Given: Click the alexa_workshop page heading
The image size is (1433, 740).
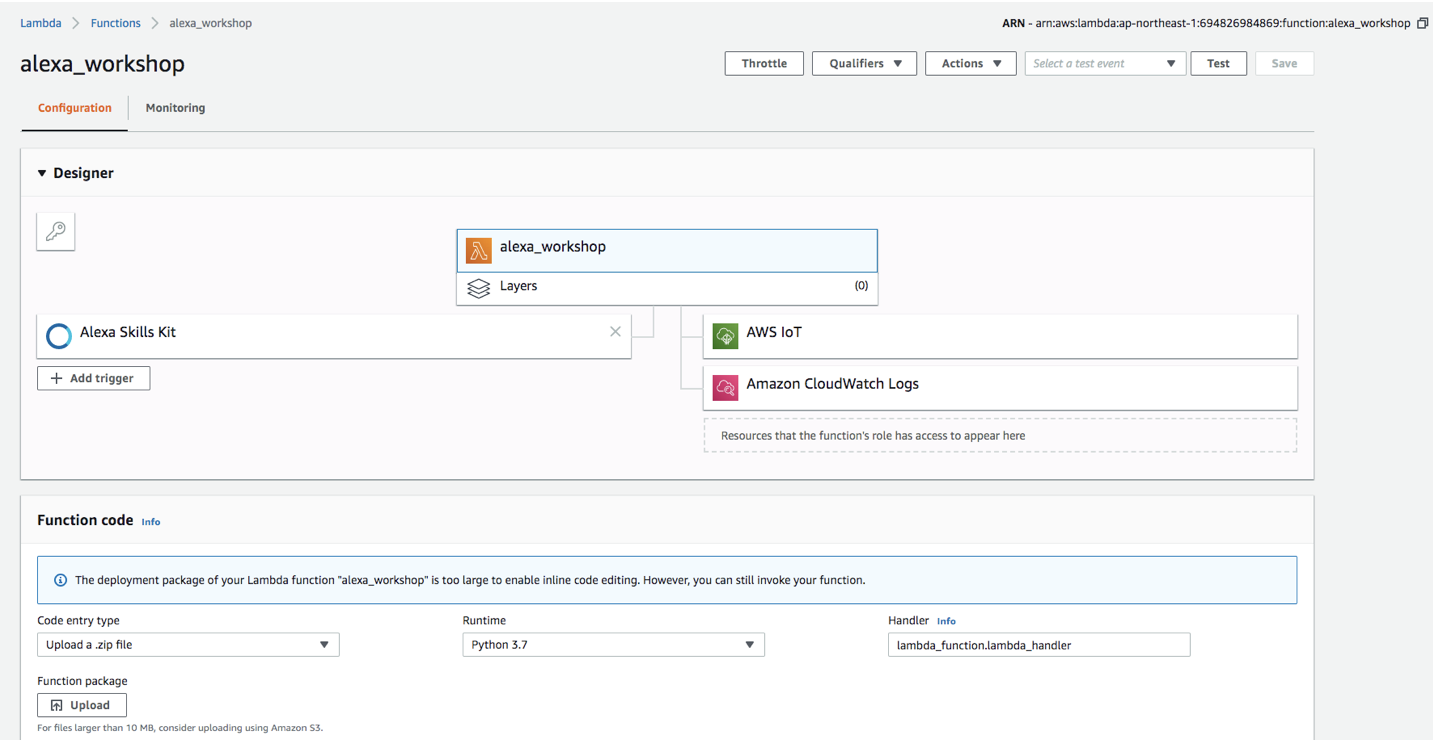Looking at the screenshot, I should pyautogui.click(x=102, y=64).
